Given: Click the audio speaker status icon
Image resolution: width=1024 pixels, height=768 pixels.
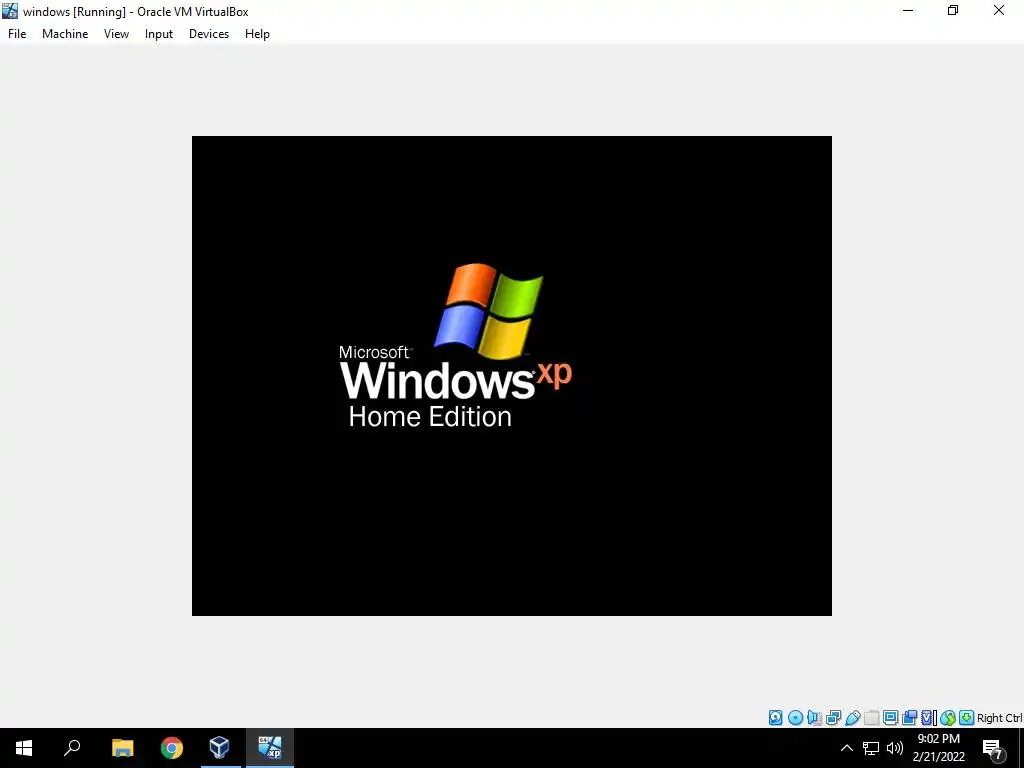Looking at the screenshot, I should click(814, 718).
